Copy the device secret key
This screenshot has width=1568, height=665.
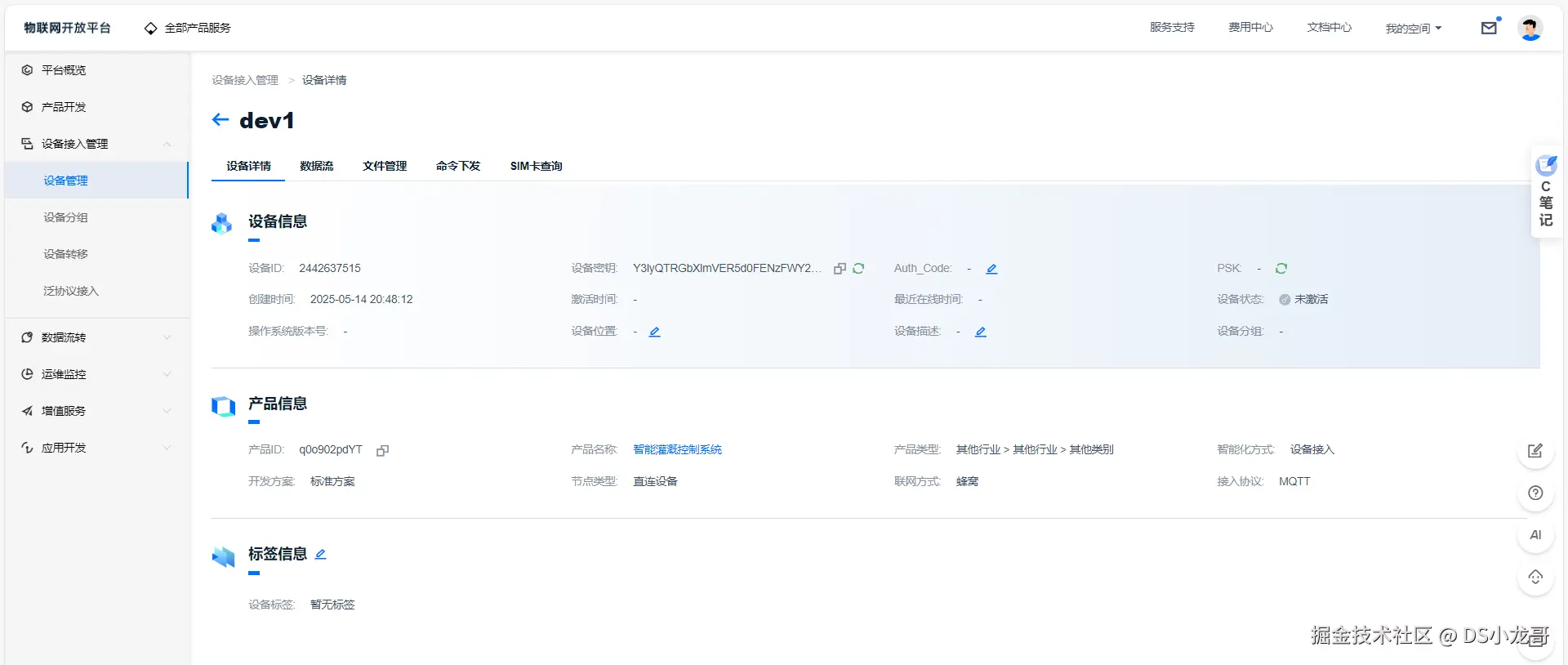tap(840, 269)
